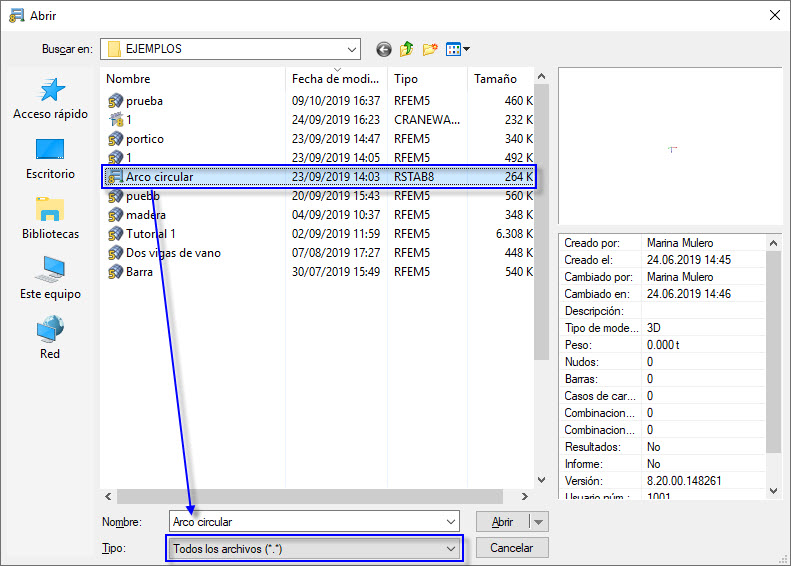Go back using the back arrow icon

pyautogui.click(x=384, y=49)
